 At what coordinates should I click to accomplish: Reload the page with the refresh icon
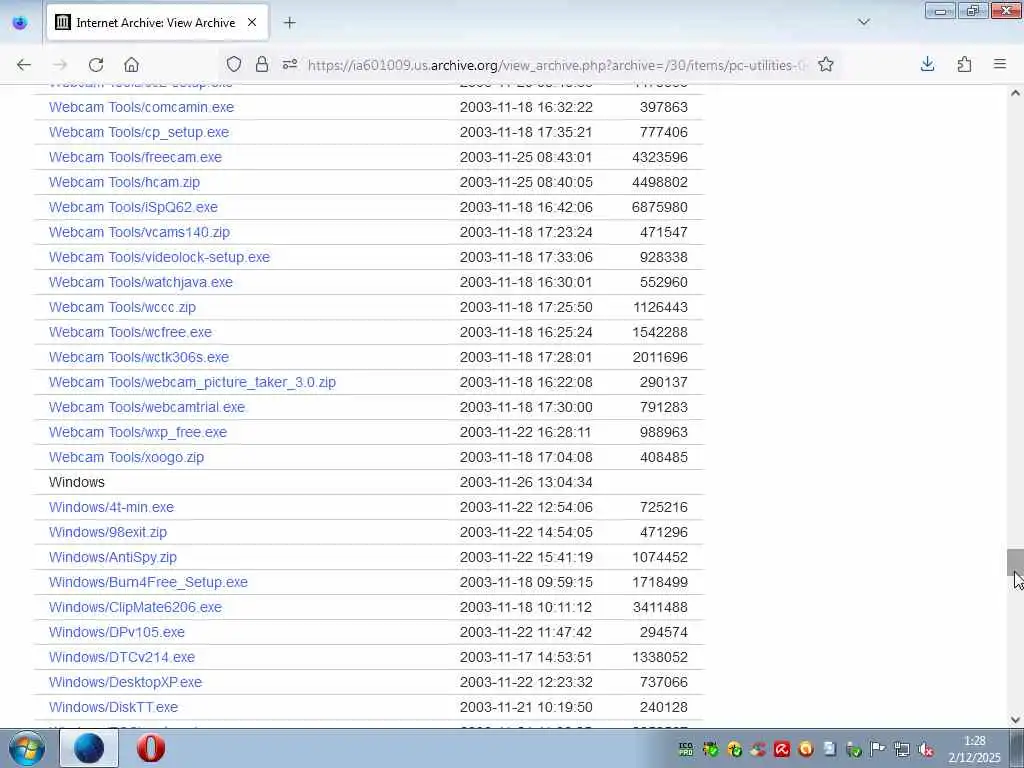tap(96, 65)
